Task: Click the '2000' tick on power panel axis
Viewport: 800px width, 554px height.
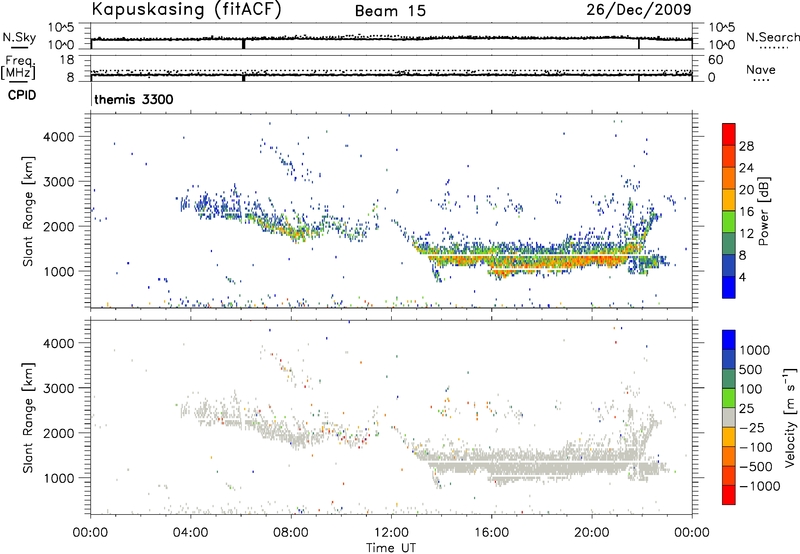Action: coord(59,226)
